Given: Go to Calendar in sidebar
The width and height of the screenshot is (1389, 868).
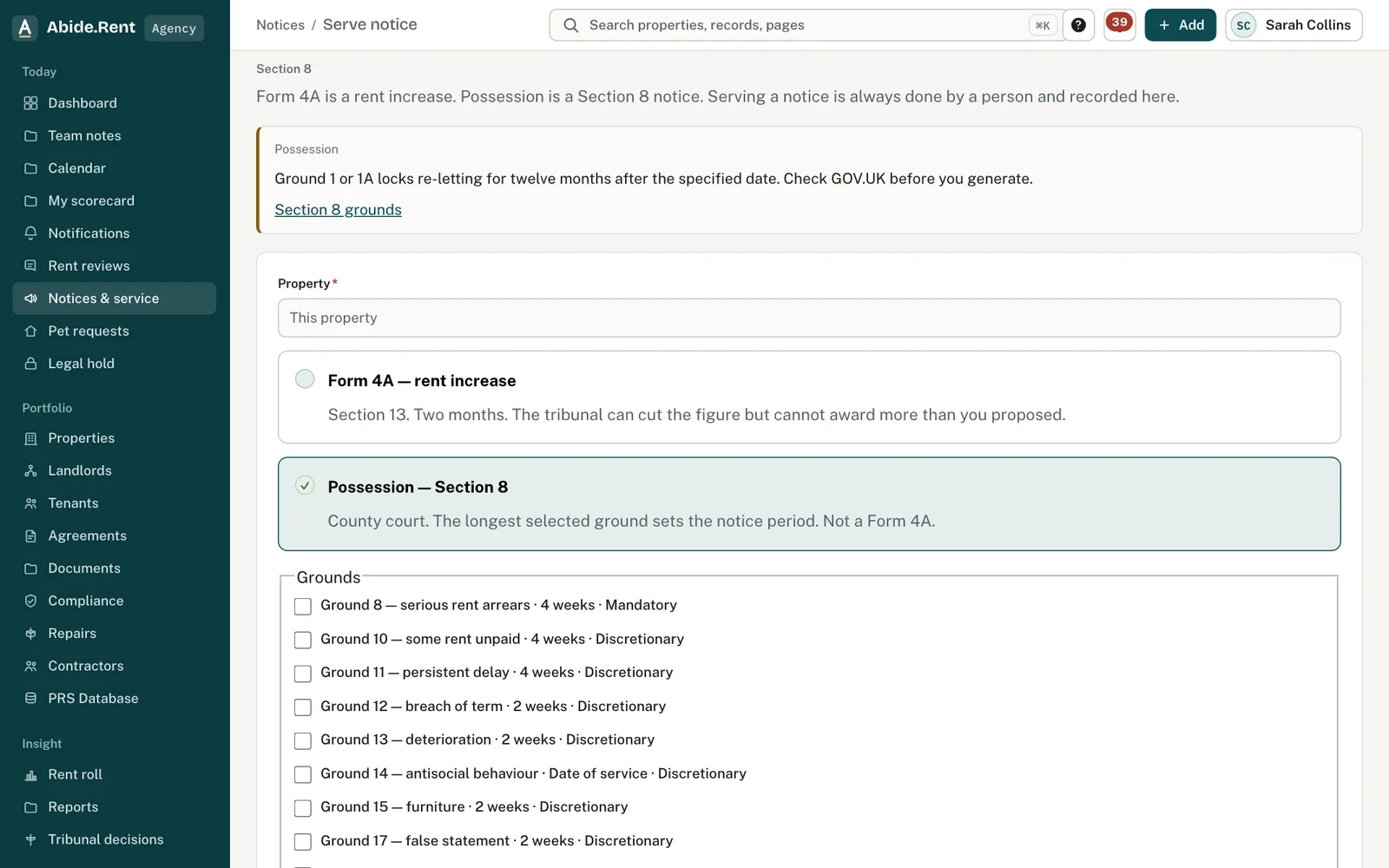Looking at the screenshot, I should click(x=114, y=168).
